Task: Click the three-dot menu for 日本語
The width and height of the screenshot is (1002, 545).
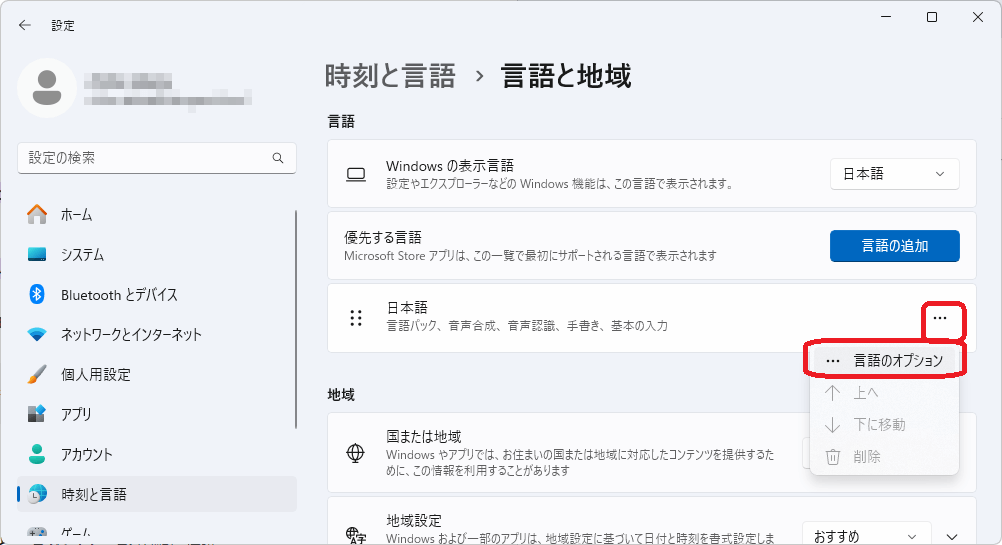Action: 939,318
